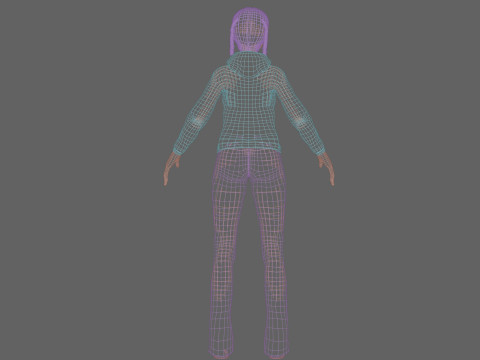The image size is (480, 360).
Task: Select the purple hair wireframe mesh
Action: click(x=249, y=31)
